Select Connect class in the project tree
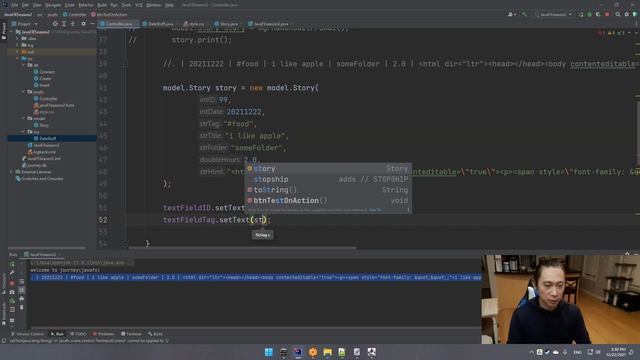Viewport: 640px width, 360px height. coord(47,72)
